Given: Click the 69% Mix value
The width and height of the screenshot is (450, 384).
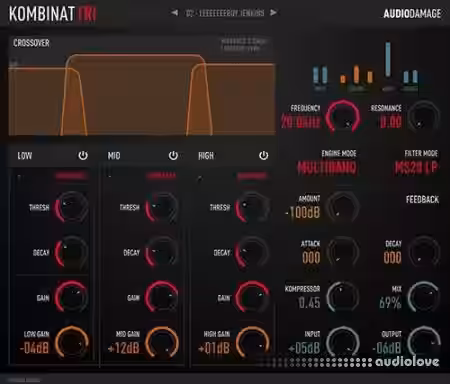Looking at the screenshot, I should pos(390,303).
